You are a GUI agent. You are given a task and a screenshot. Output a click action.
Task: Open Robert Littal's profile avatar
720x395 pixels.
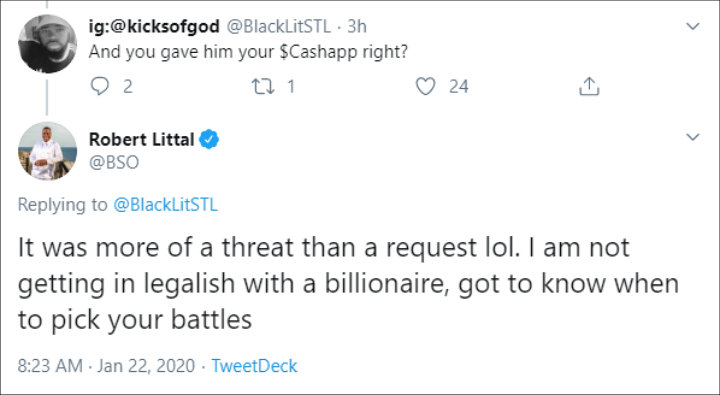(47, 151)
